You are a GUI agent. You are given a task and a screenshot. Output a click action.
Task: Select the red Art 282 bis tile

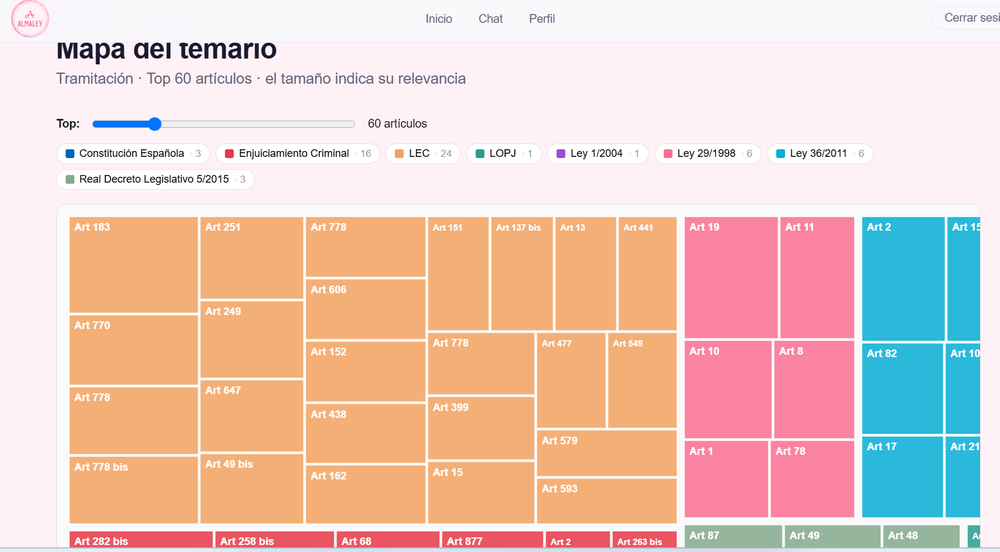tap(141, 540)
